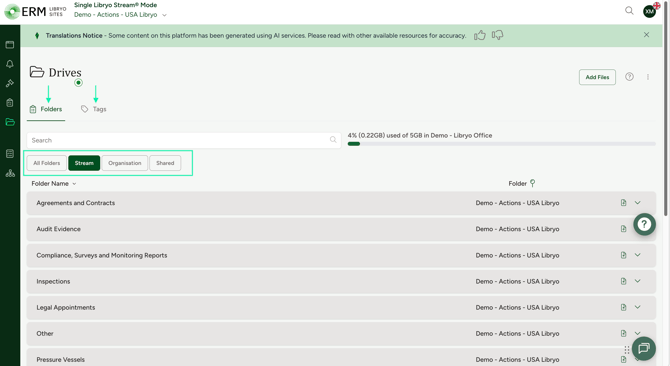Open the global search magnifier icon

(x=629, y=11)
